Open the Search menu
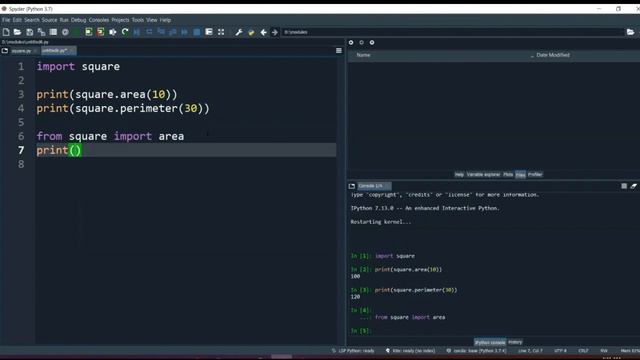This screenshot has height=360, width=640. [x=31, y=20]
